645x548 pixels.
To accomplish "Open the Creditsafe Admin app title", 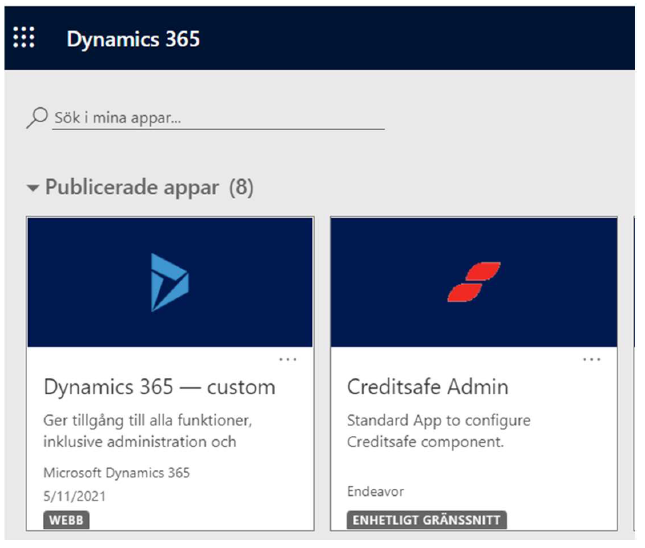I will click(x=427, y=387).
